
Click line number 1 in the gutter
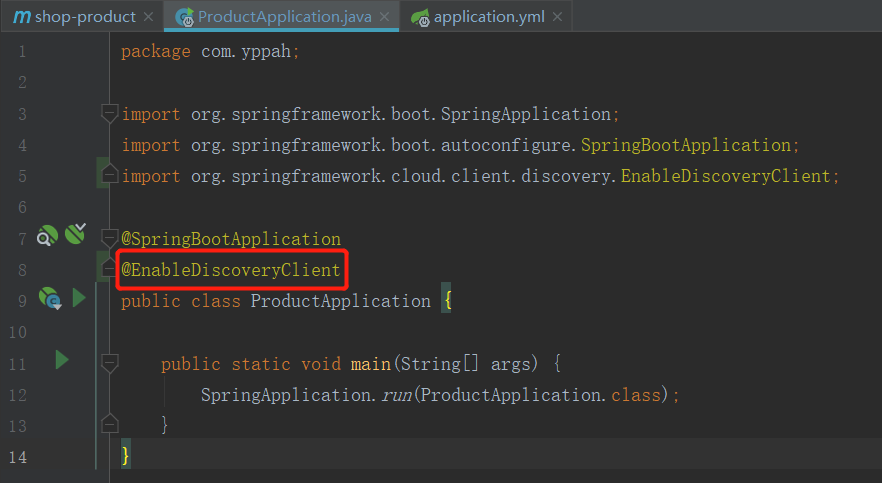click(22, 52)
